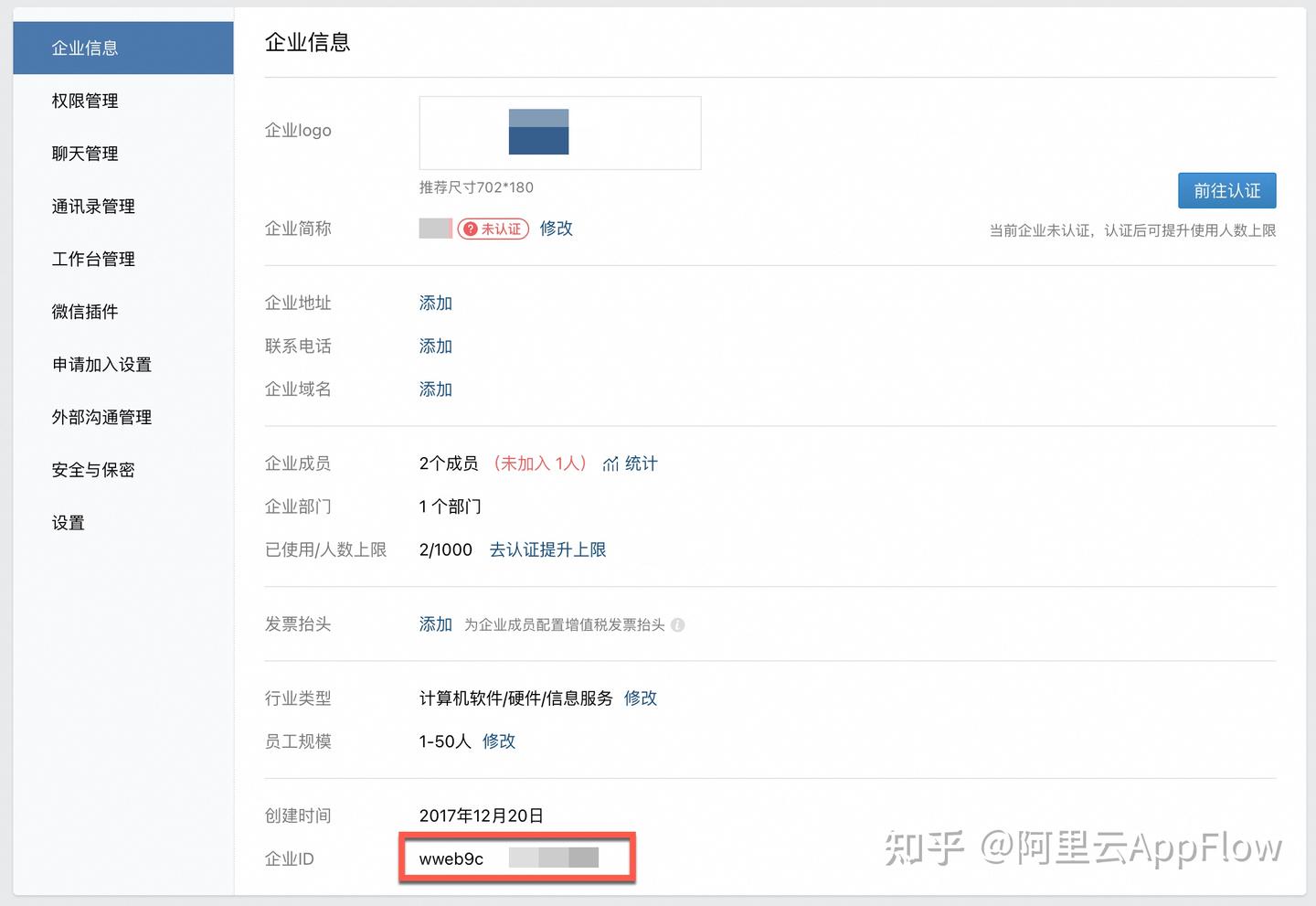Open the 聊天管理 section
The height and width of the screenshot is (906, 1316).
pyautogui.click(x=84, y=154)
